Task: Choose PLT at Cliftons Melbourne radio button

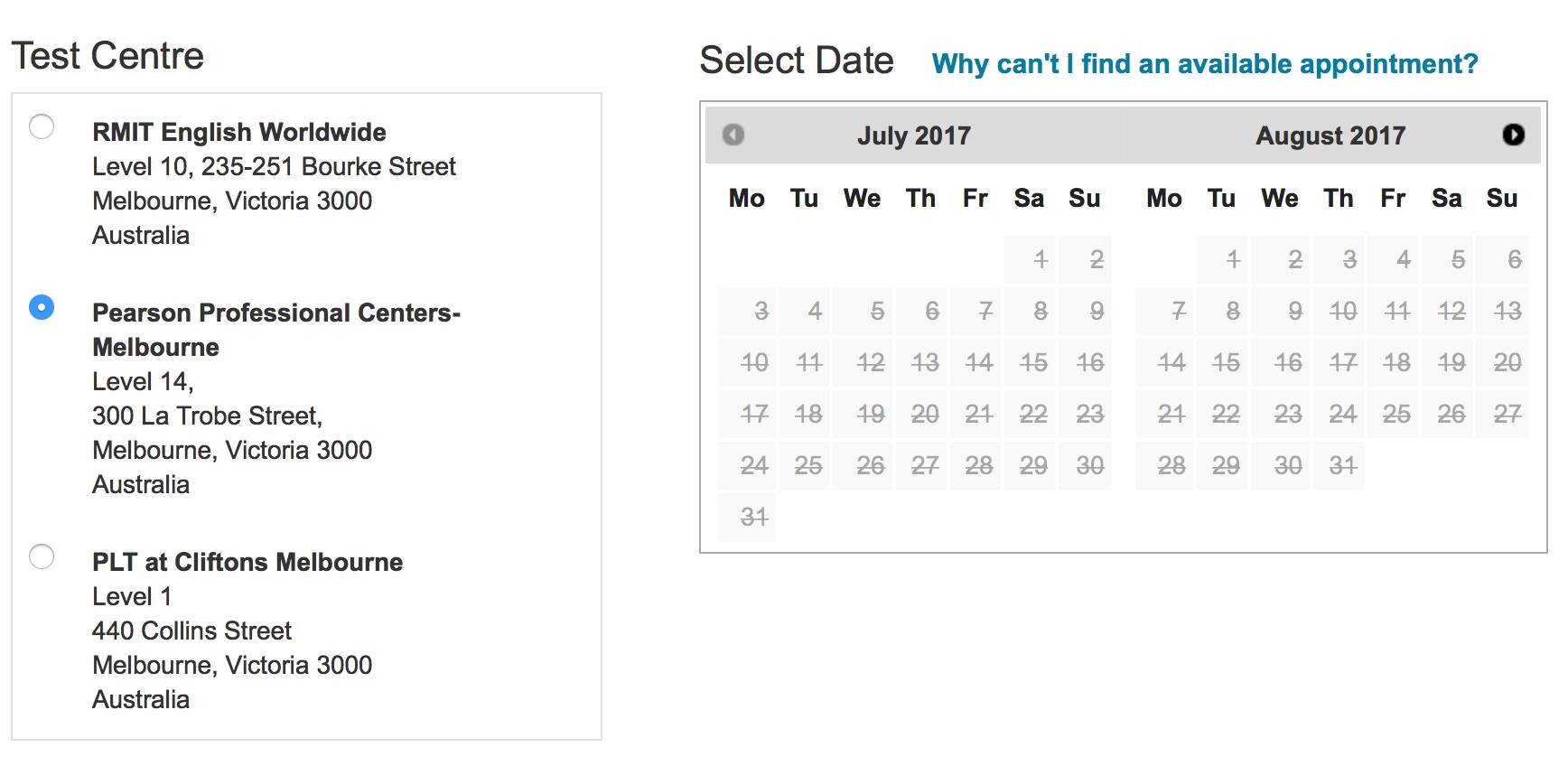Action: tap(42, 556)
